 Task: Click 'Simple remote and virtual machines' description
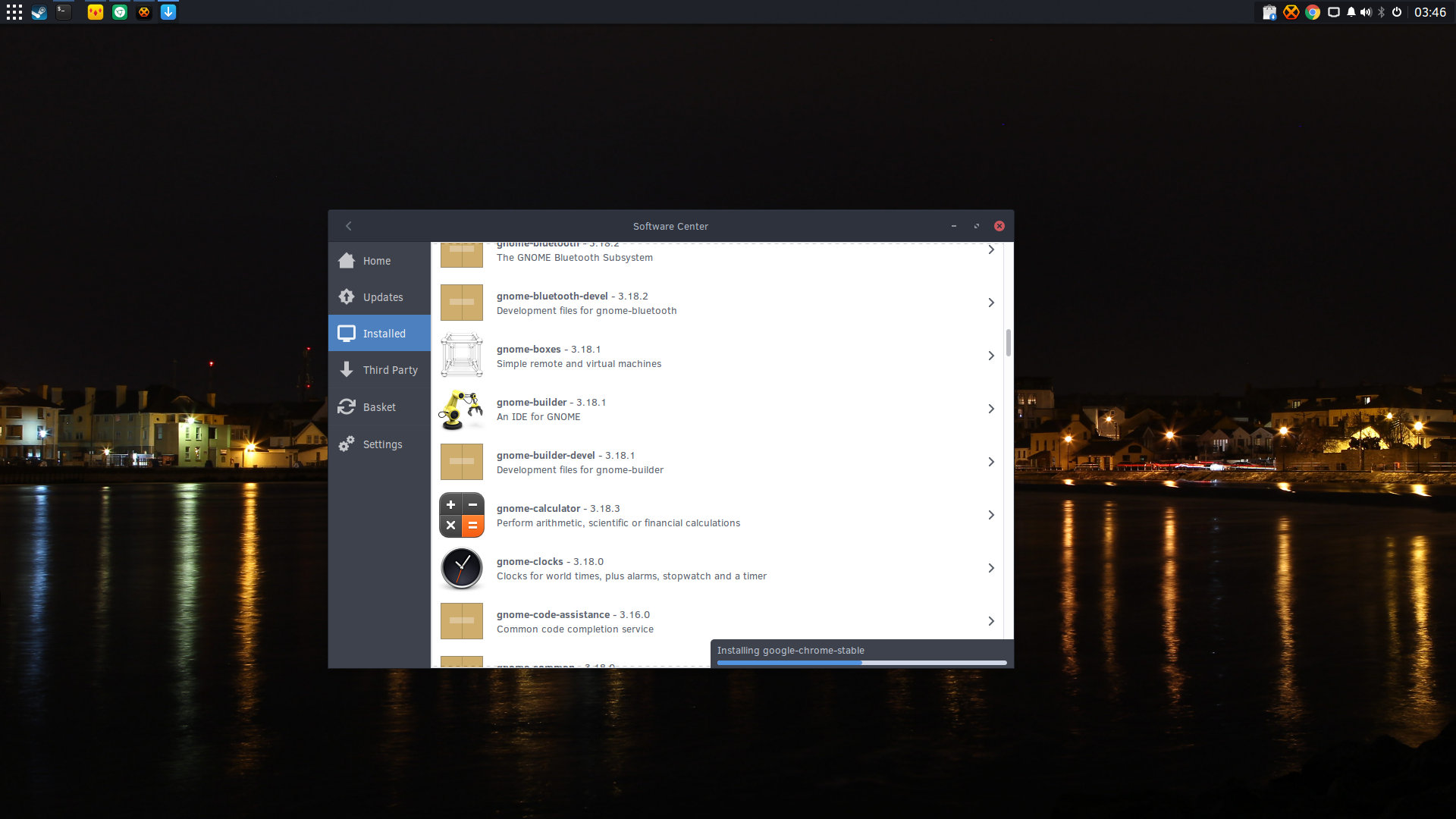579,364
